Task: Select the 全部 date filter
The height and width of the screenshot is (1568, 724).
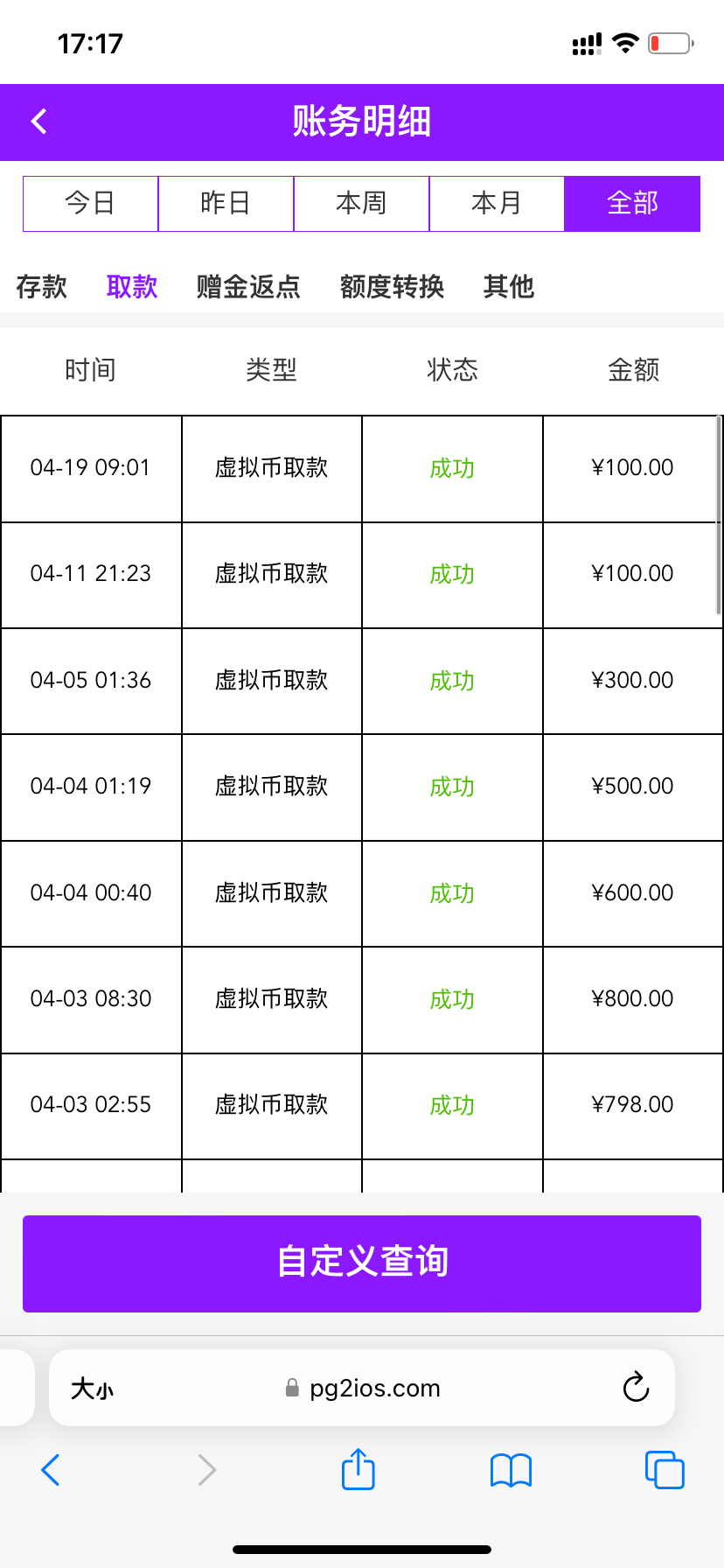Action: coord(632,203)
